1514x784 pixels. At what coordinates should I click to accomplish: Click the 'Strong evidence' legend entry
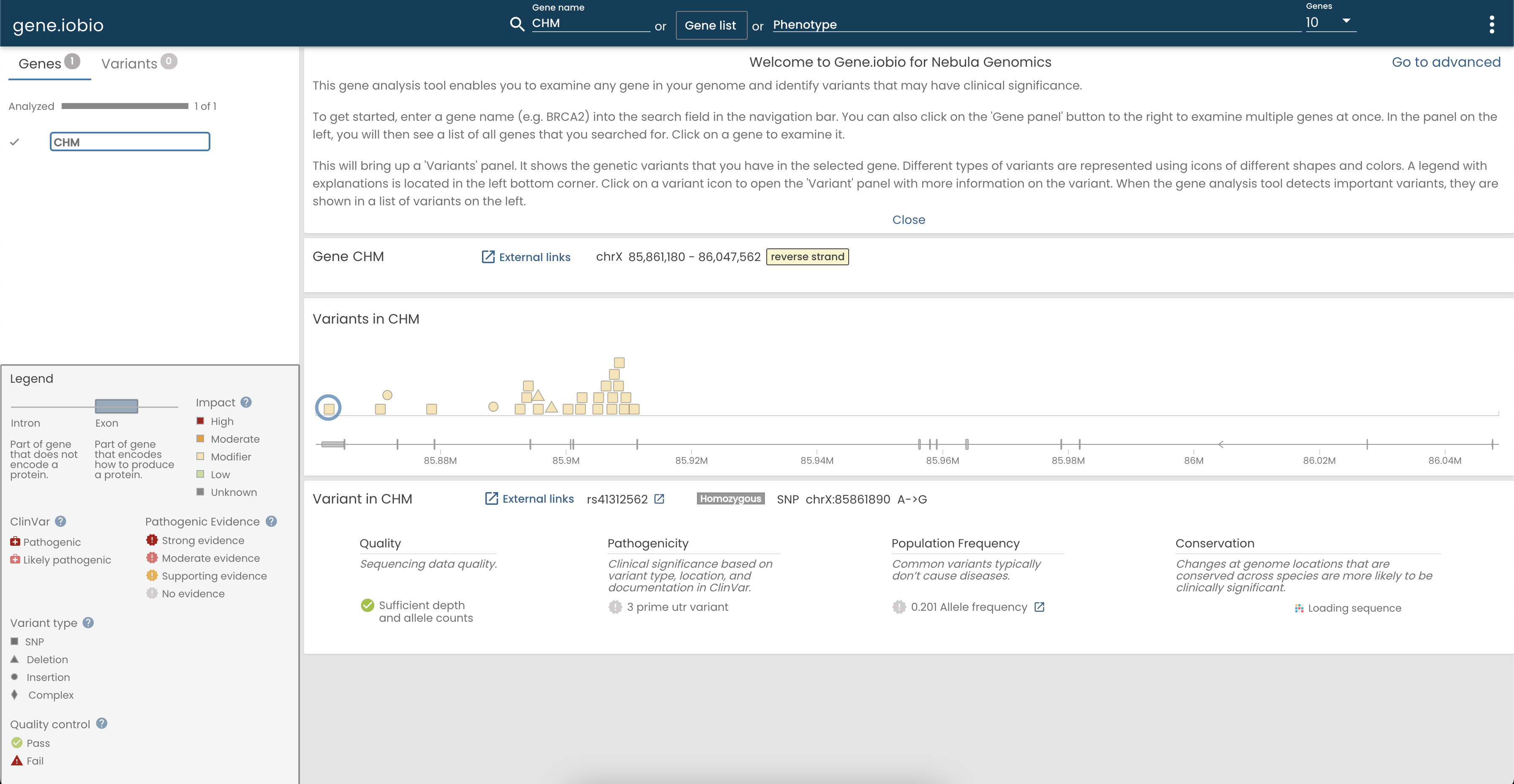[195, 540]
